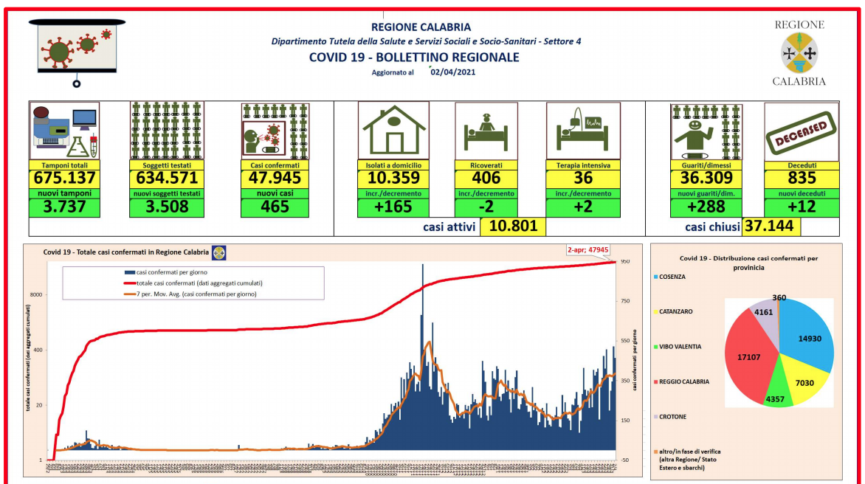Click the Isolati a domicilio house icon

point(392,130)
